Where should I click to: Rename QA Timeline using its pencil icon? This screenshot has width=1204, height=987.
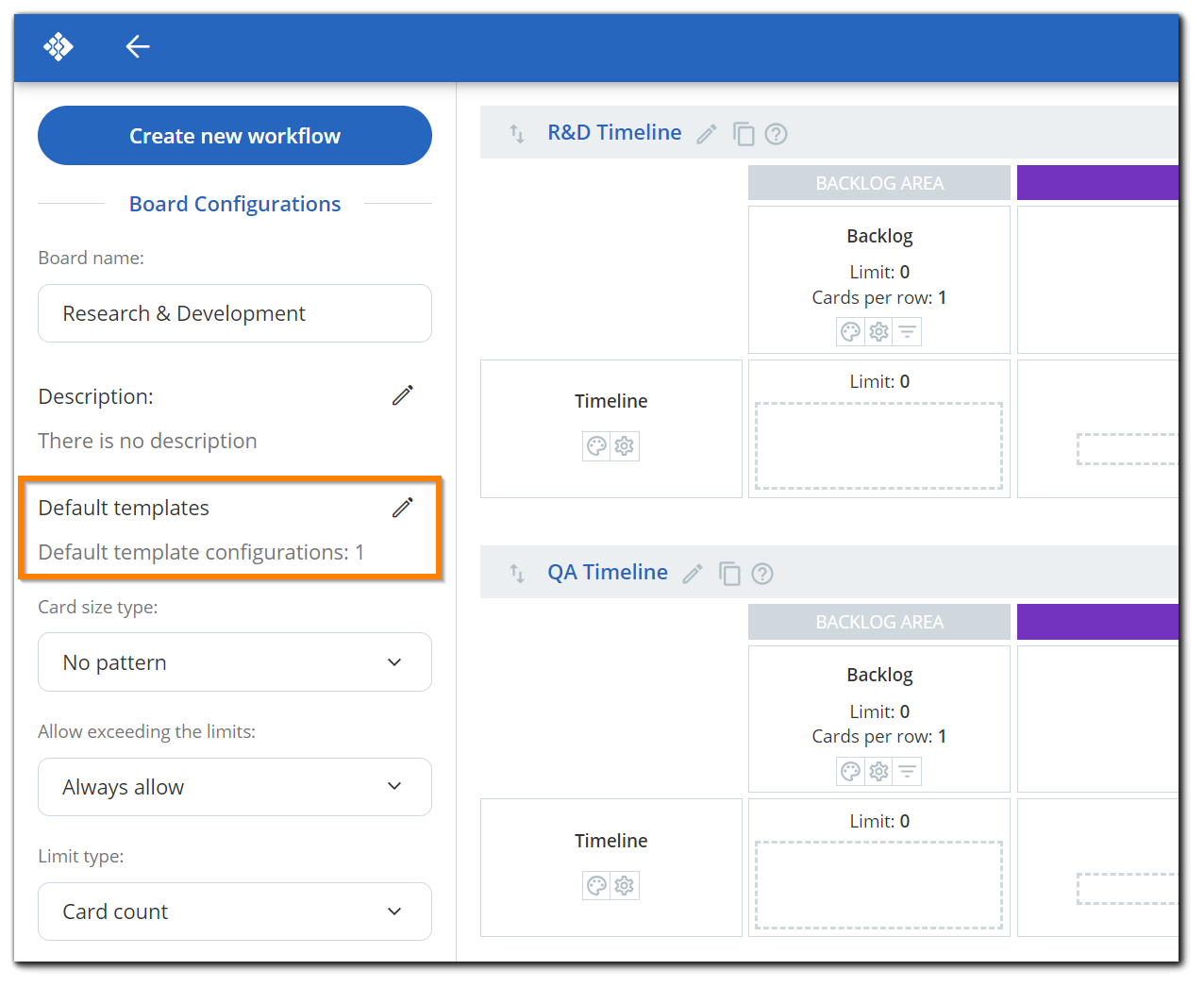(692, 573)
